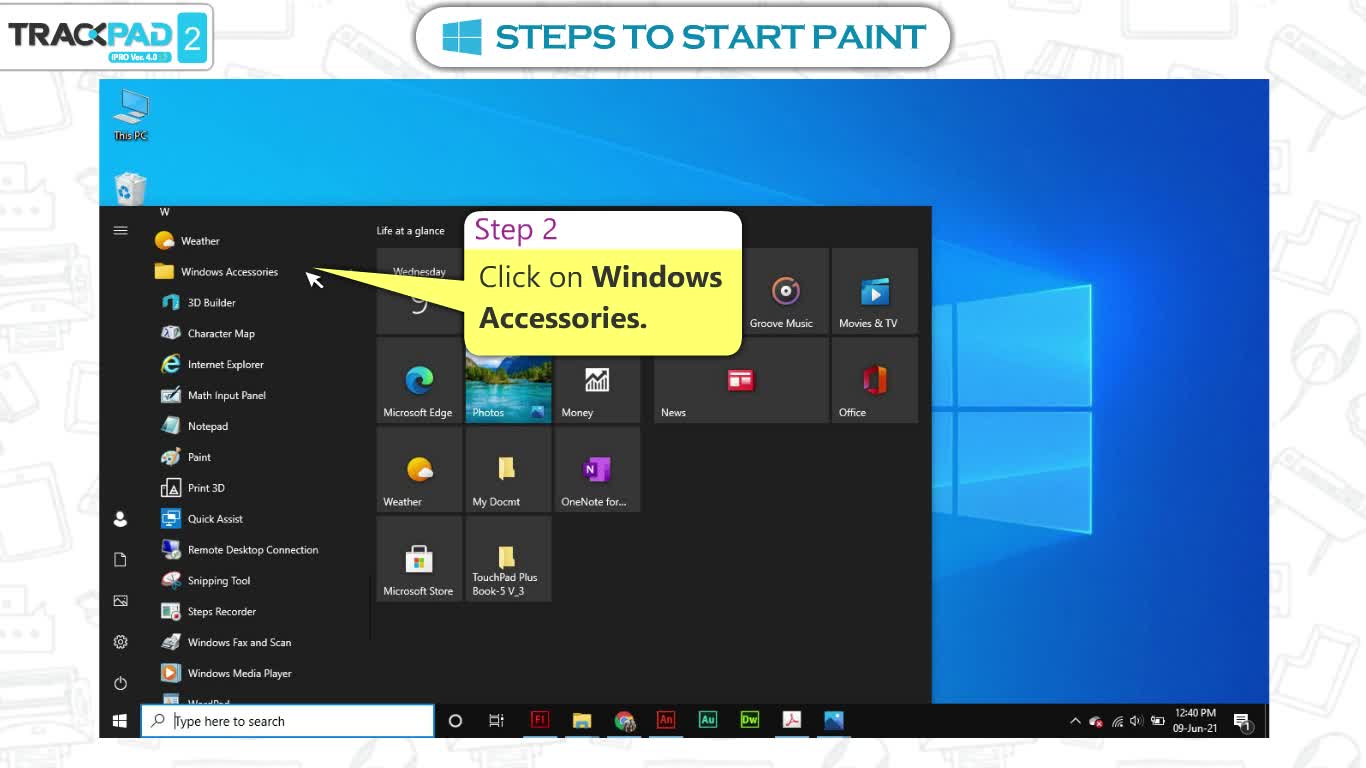Open 3D Builder from the list
The height and width of the screenshot is (768, 1366).
click(198, 303)
